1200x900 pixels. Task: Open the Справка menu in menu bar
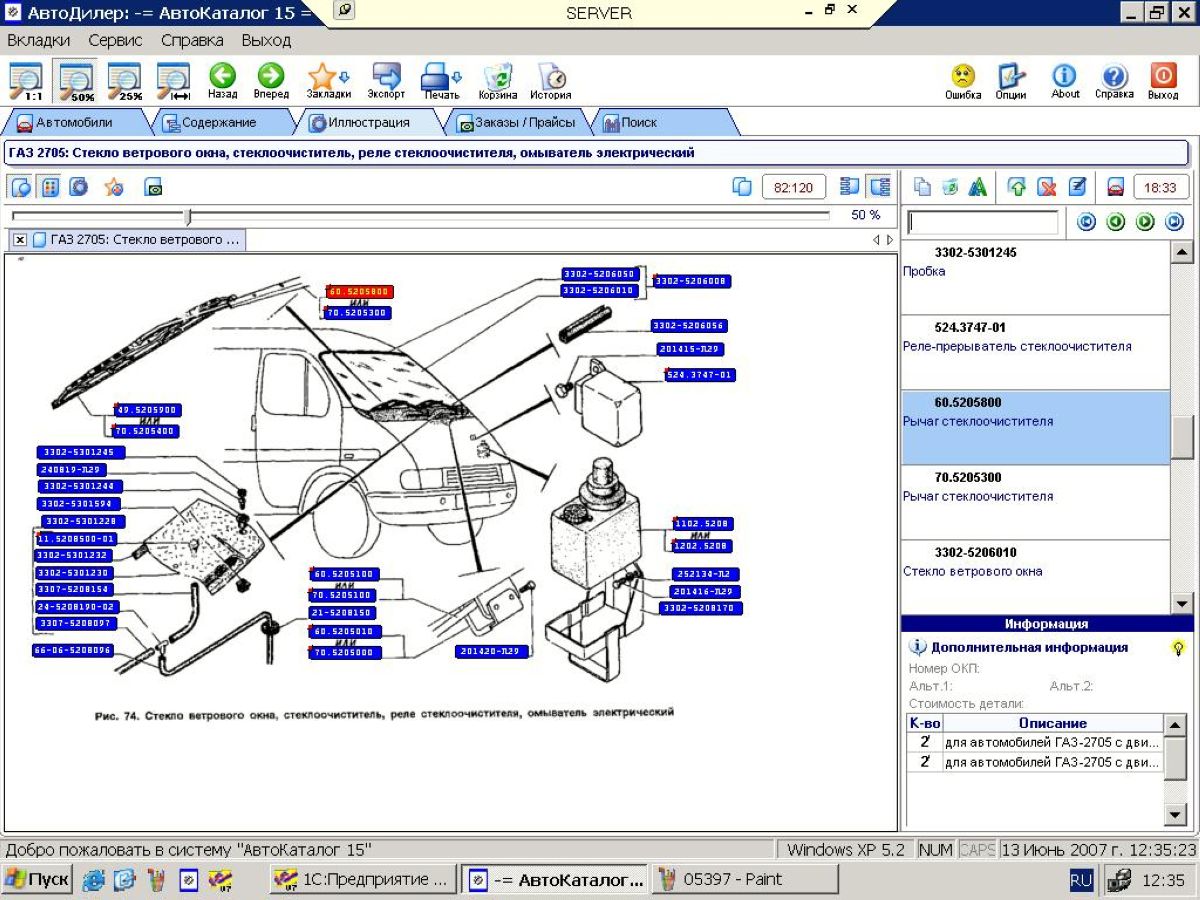[x=192, y=41]
